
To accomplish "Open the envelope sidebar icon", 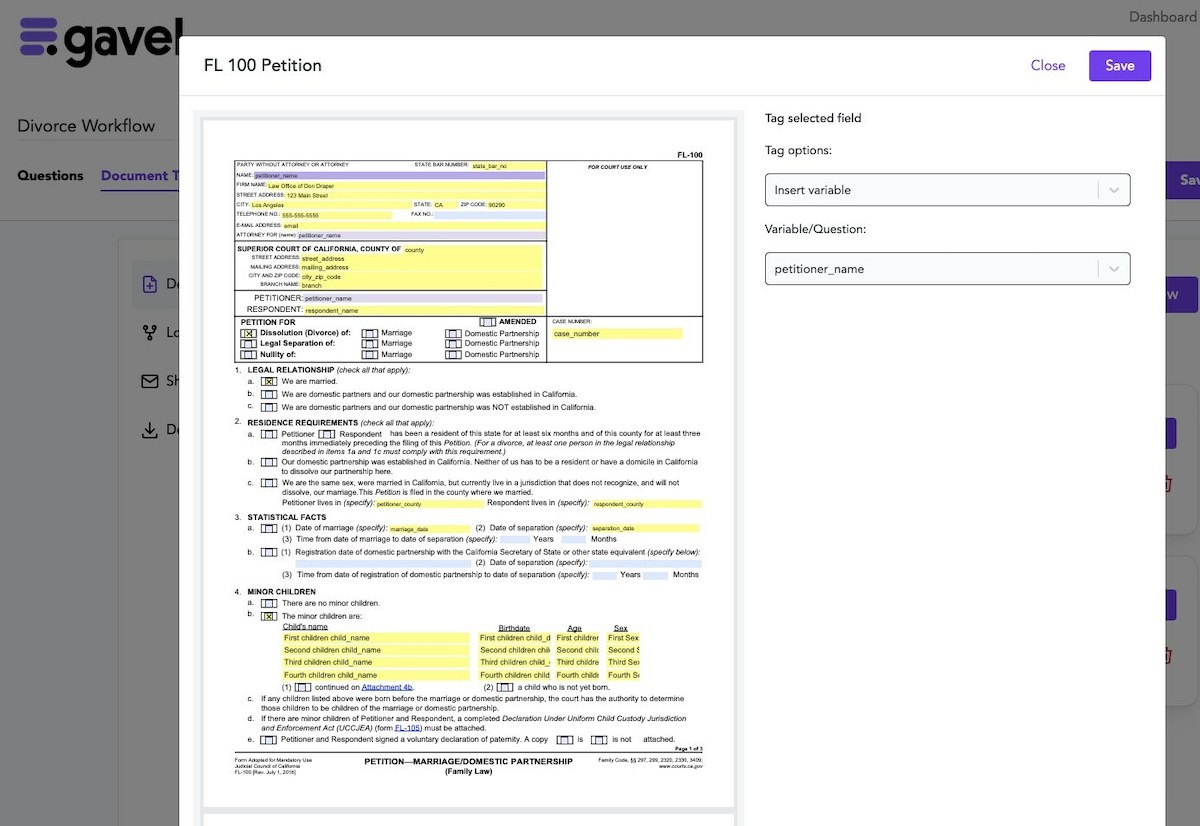I will coord(150,381).
